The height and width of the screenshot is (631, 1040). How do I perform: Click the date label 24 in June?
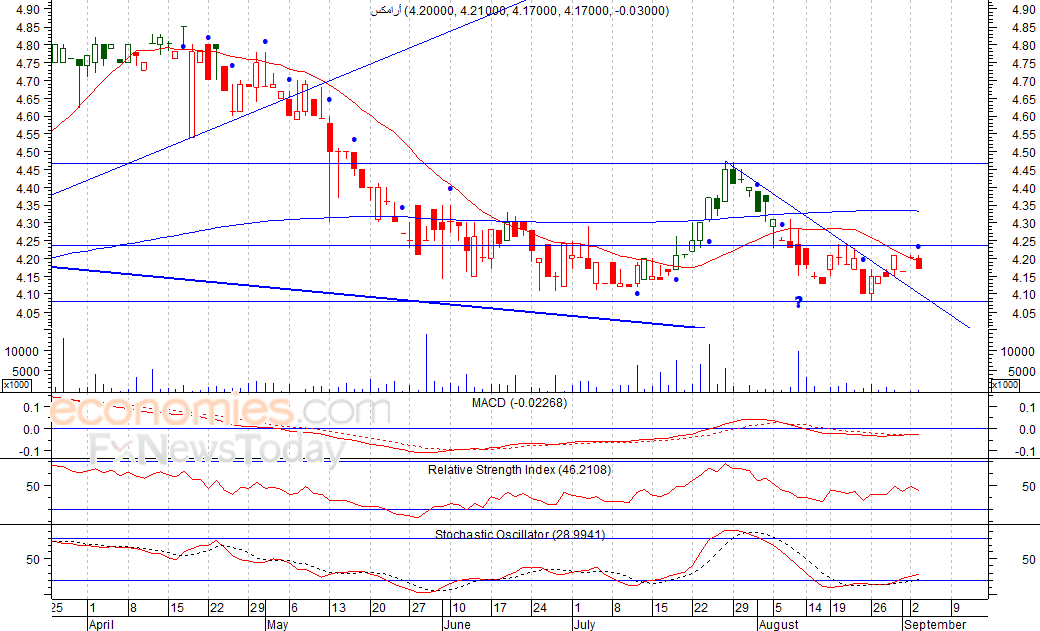[539, 608]
